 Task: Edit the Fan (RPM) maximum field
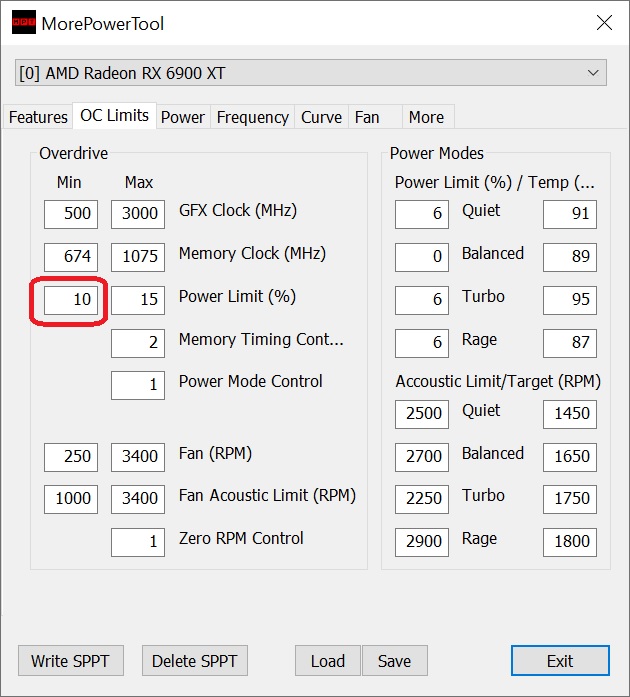[x=138, y=457]
